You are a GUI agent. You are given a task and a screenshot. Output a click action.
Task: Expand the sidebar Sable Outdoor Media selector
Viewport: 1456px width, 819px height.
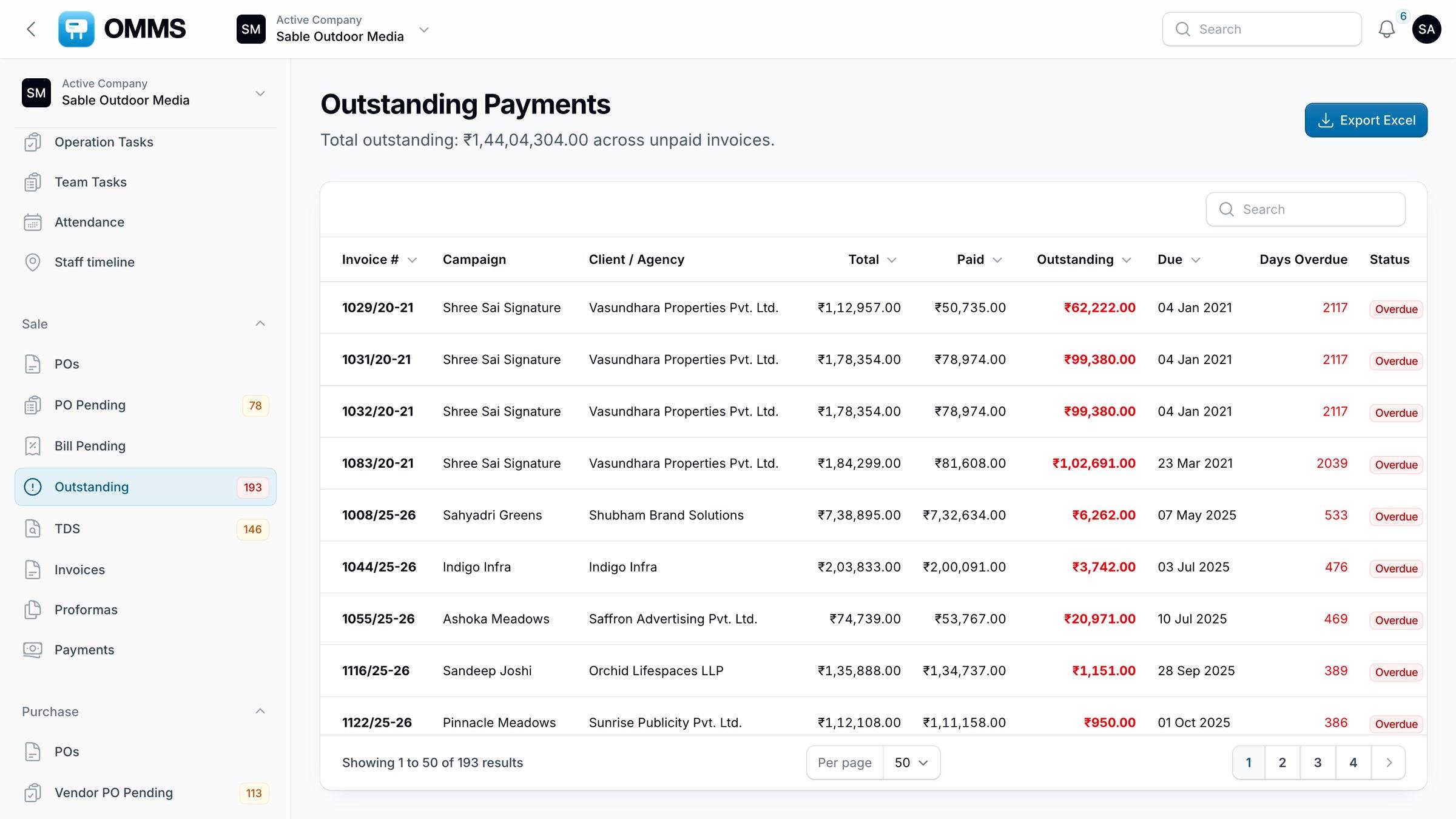click(x=146, y=93)
